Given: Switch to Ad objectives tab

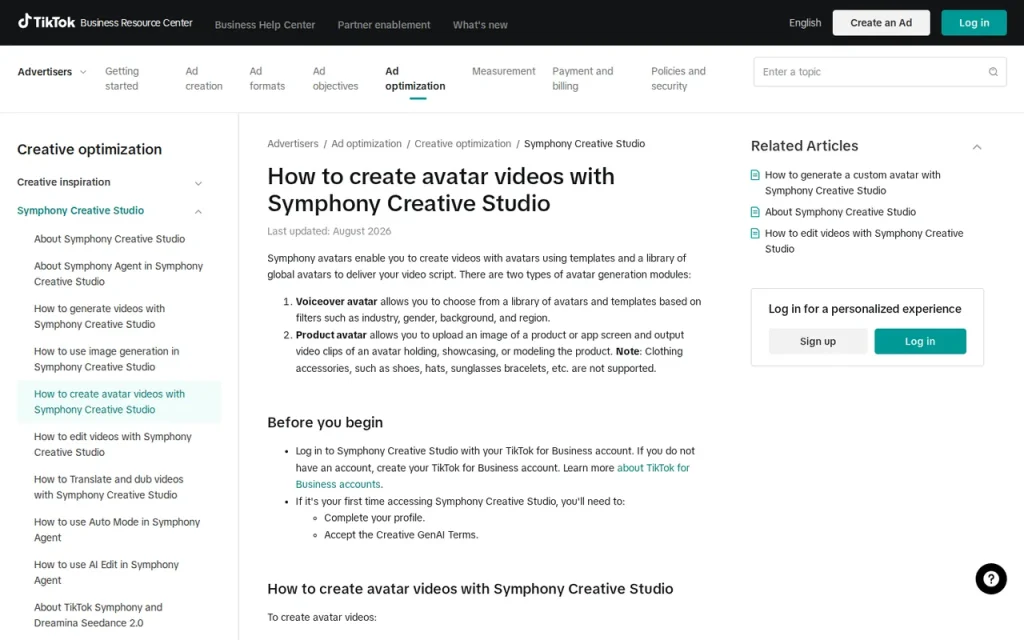Looking at the screenshot, I should (335, 78).
